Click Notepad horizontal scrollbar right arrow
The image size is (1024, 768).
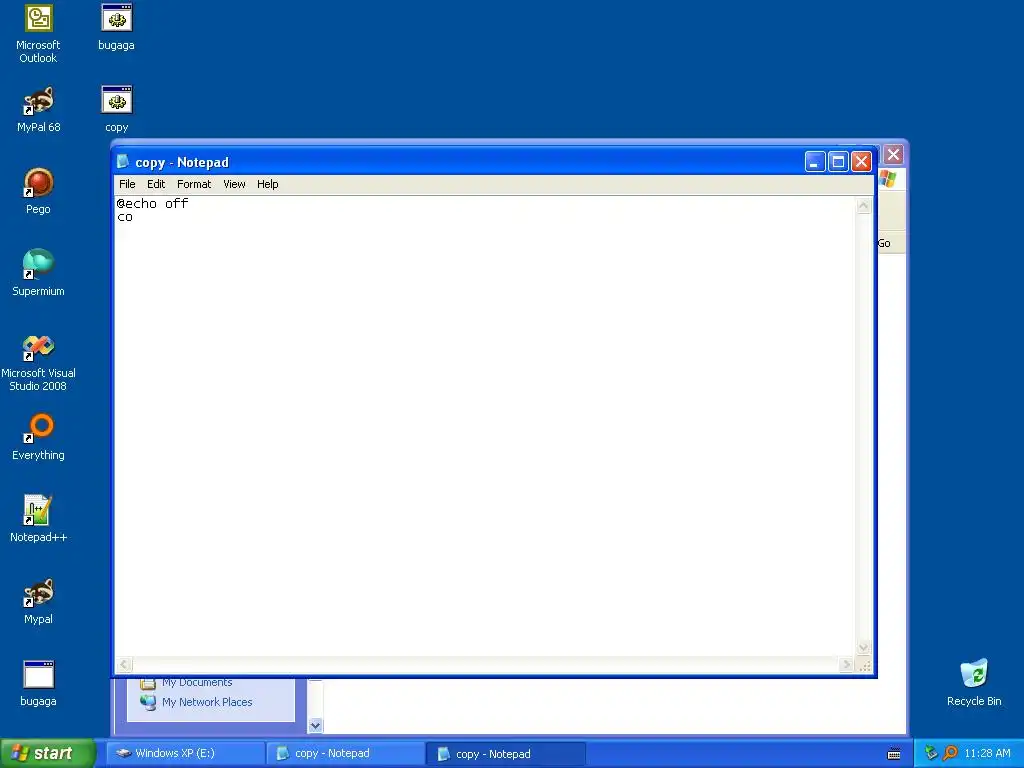[846, 665]
